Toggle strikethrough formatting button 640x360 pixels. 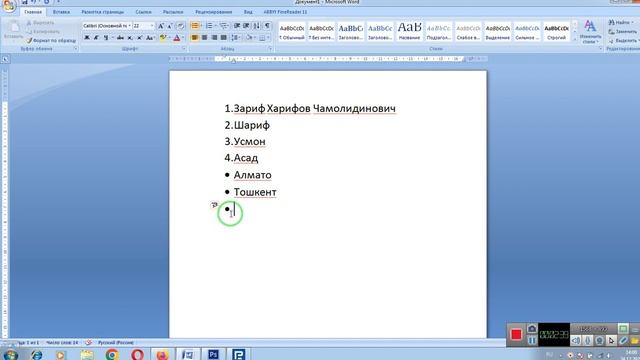click(120, 38)
